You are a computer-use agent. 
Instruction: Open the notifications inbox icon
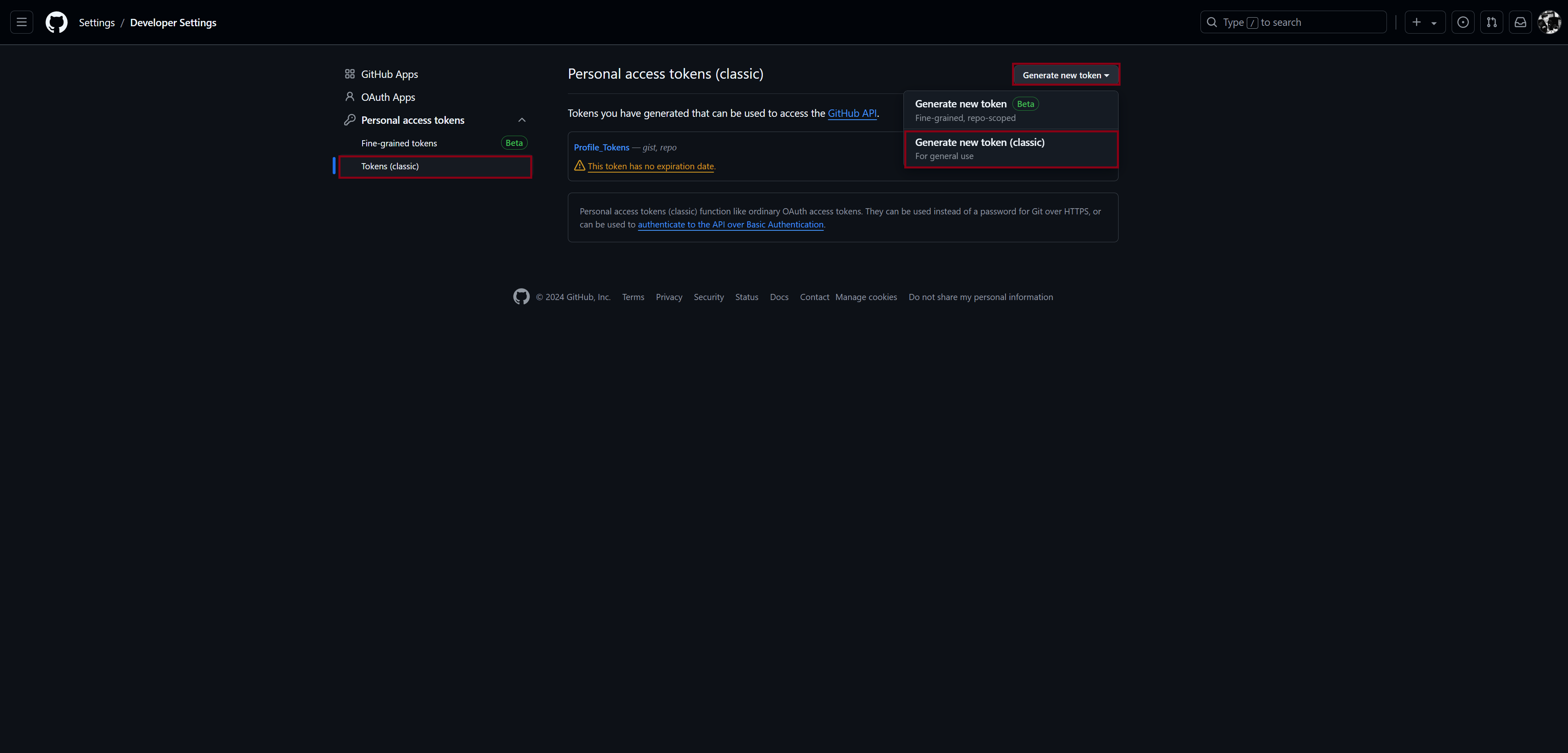point(1520,23)
